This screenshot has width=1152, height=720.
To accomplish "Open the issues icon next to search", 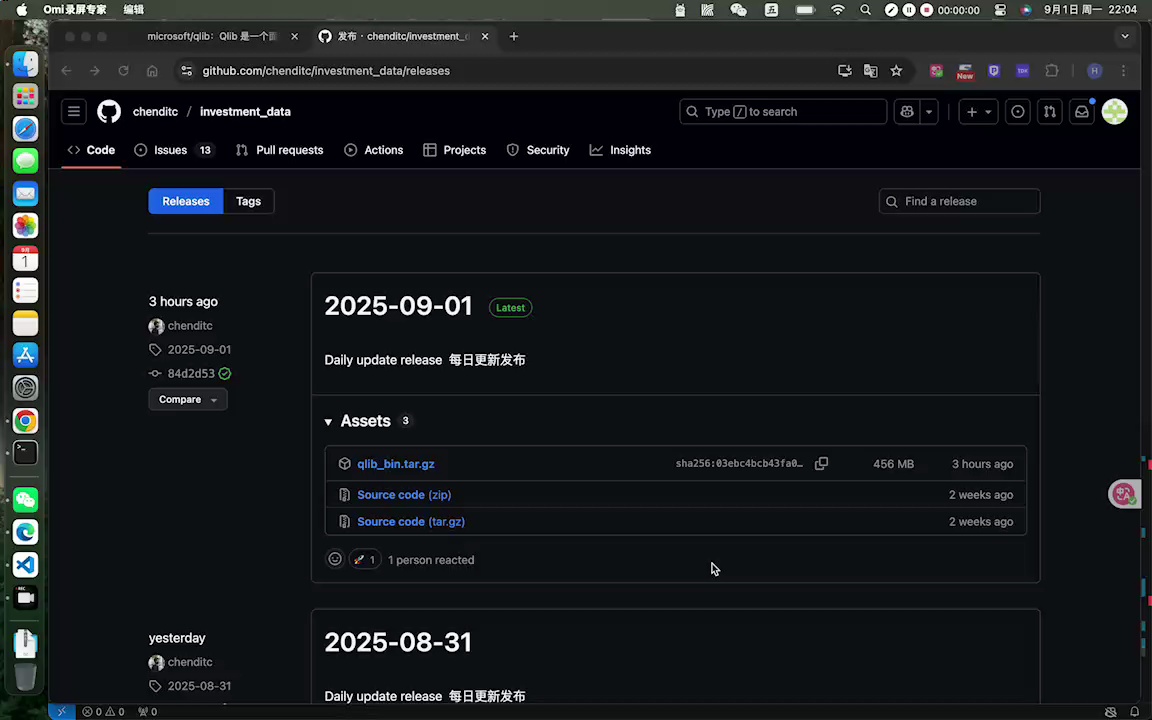I will pyautogui.click(x=1017, y=111).
